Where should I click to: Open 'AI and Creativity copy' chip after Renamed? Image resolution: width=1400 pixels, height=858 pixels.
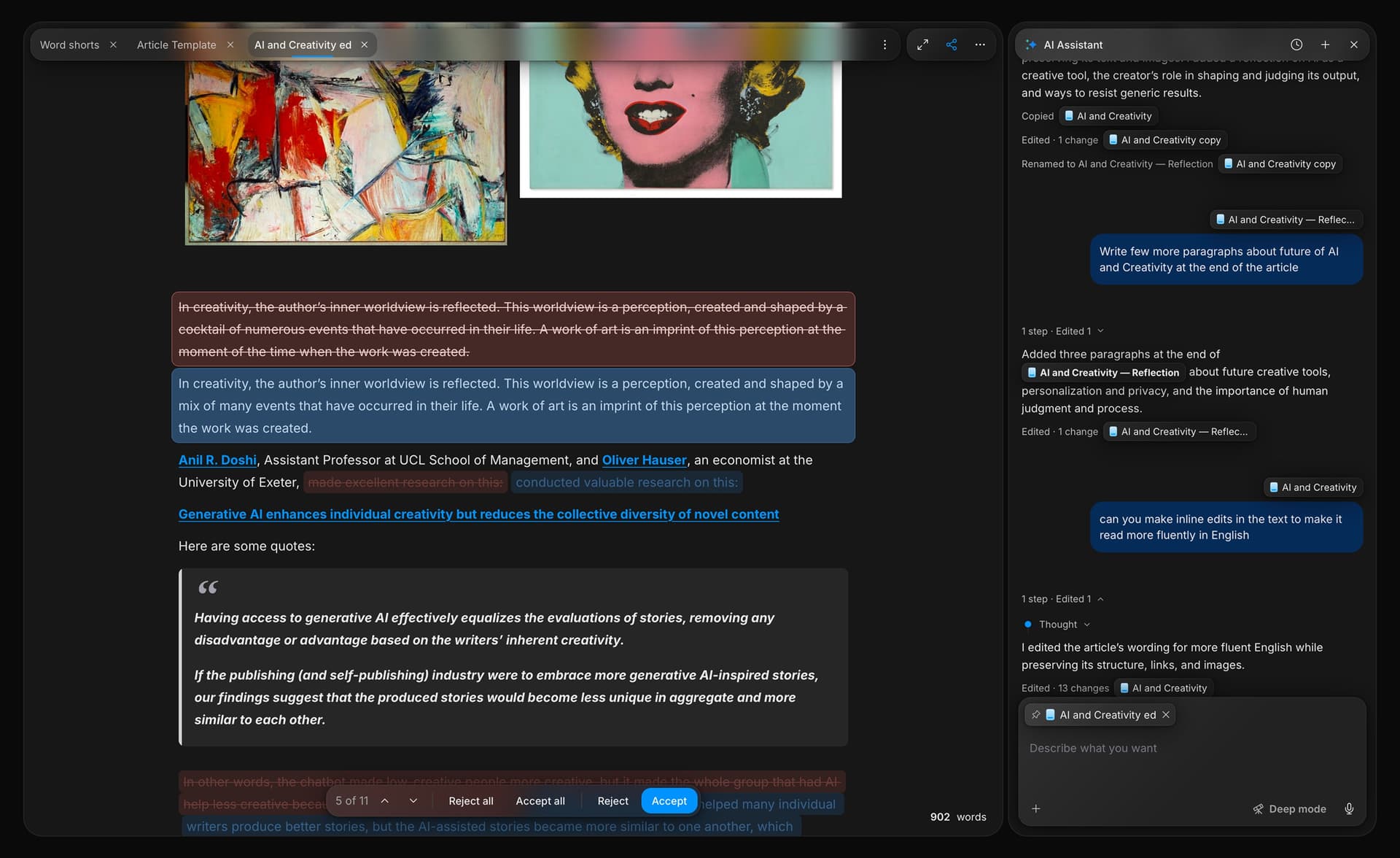coord(1280,164)
